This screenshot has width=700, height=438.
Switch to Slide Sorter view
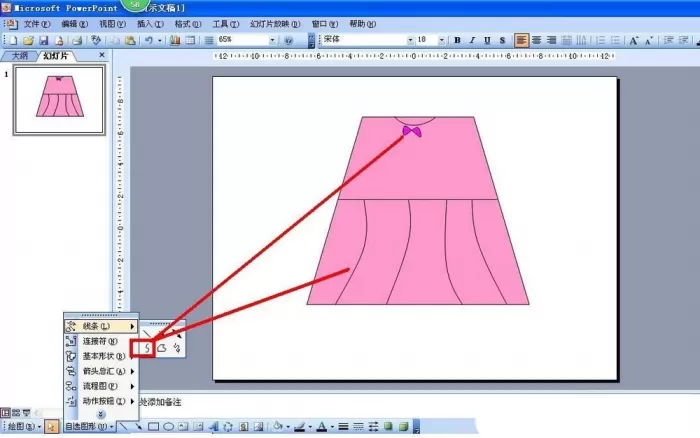[16, 413]
